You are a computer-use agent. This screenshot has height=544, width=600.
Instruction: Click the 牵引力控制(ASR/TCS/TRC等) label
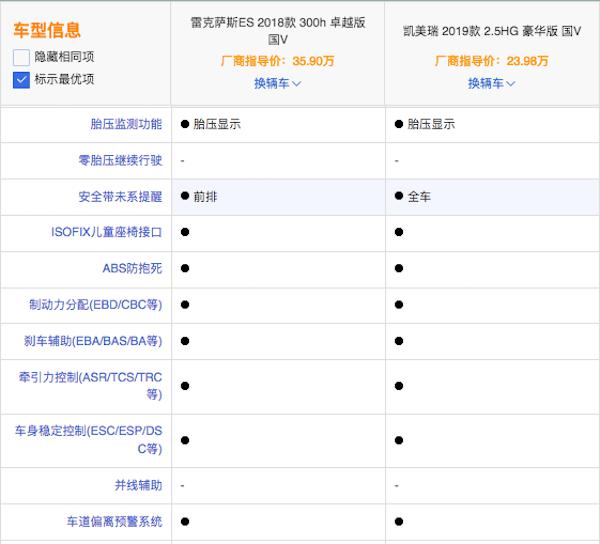[x=90, y=386]
